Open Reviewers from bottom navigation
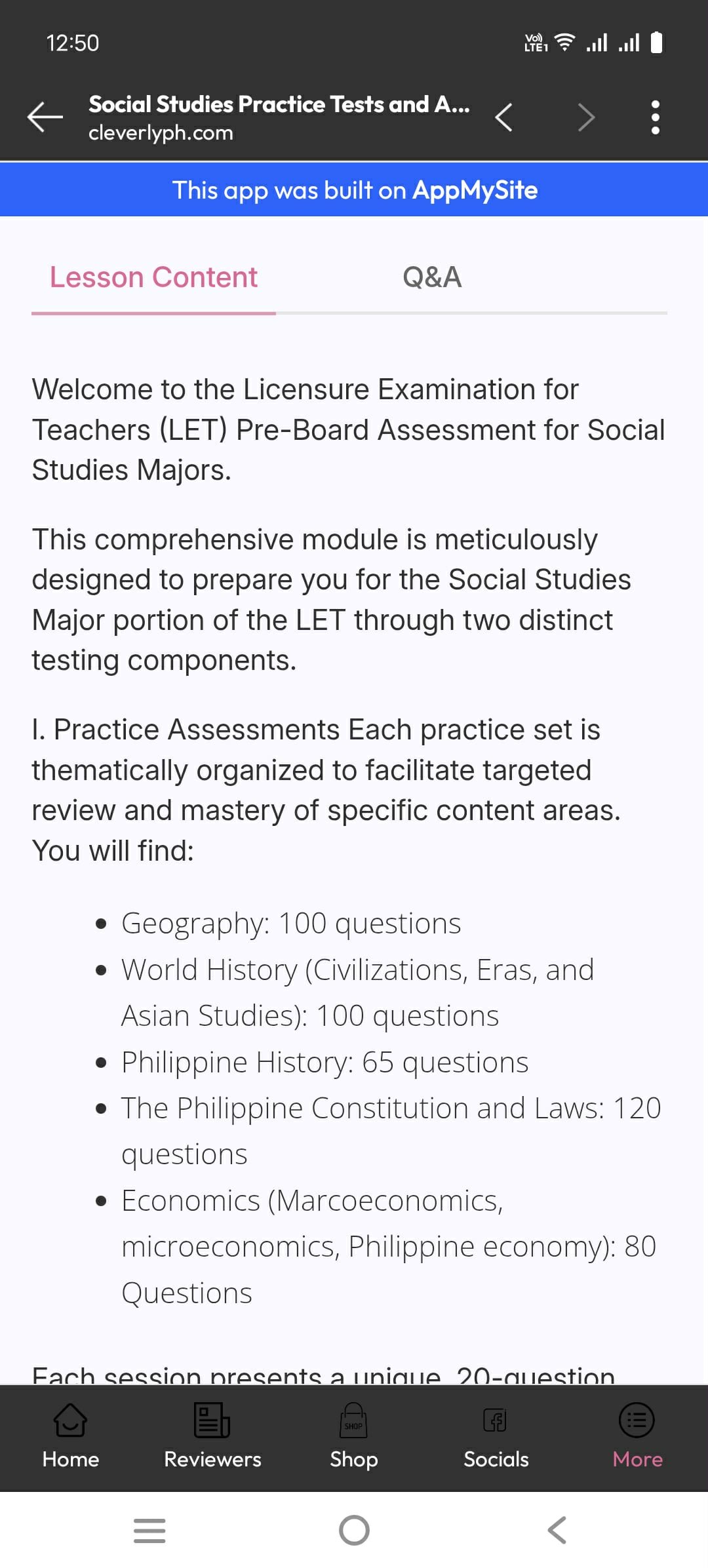 pyautogui.click(x=212, y=1421)
